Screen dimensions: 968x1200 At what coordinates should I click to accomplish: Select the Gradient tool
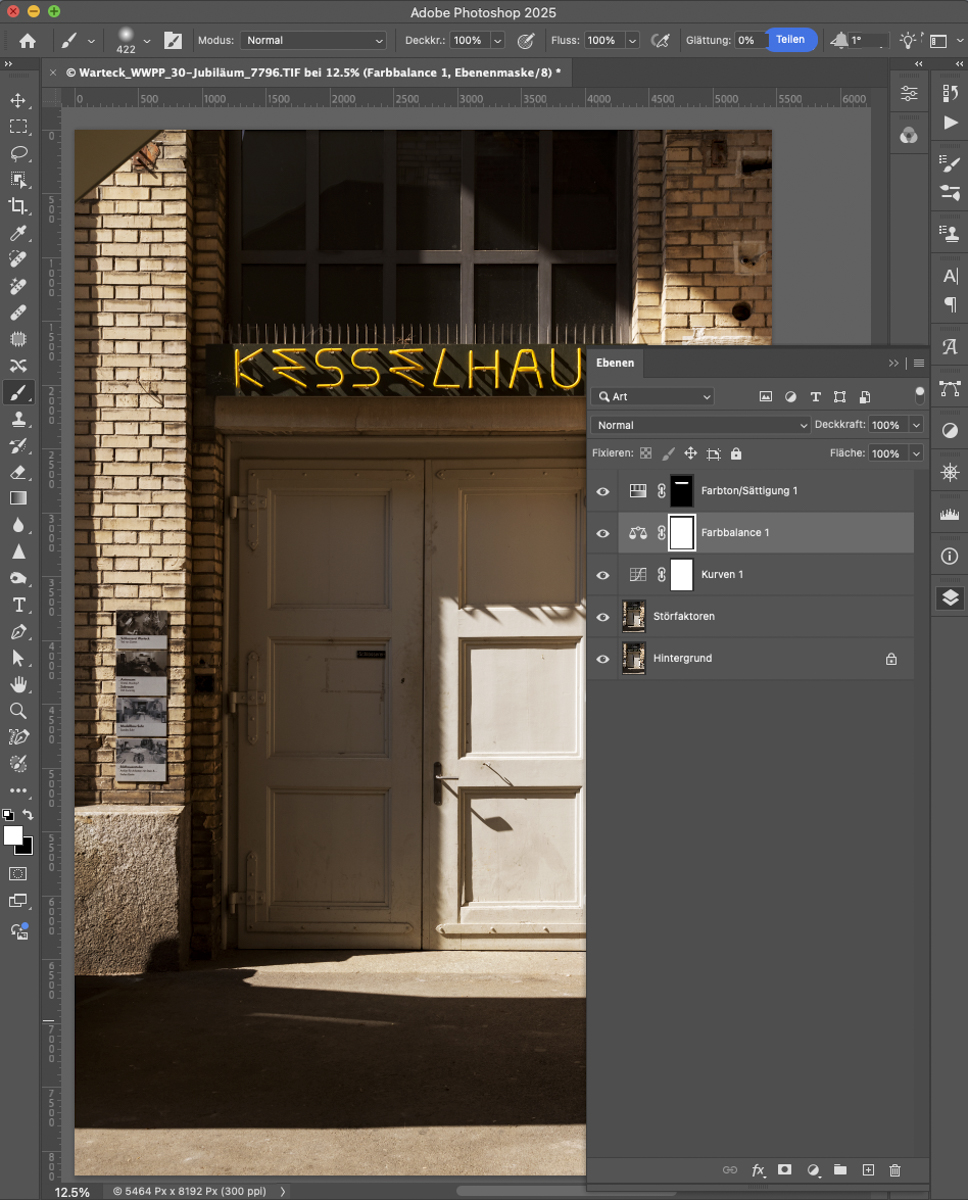[20, 497]
